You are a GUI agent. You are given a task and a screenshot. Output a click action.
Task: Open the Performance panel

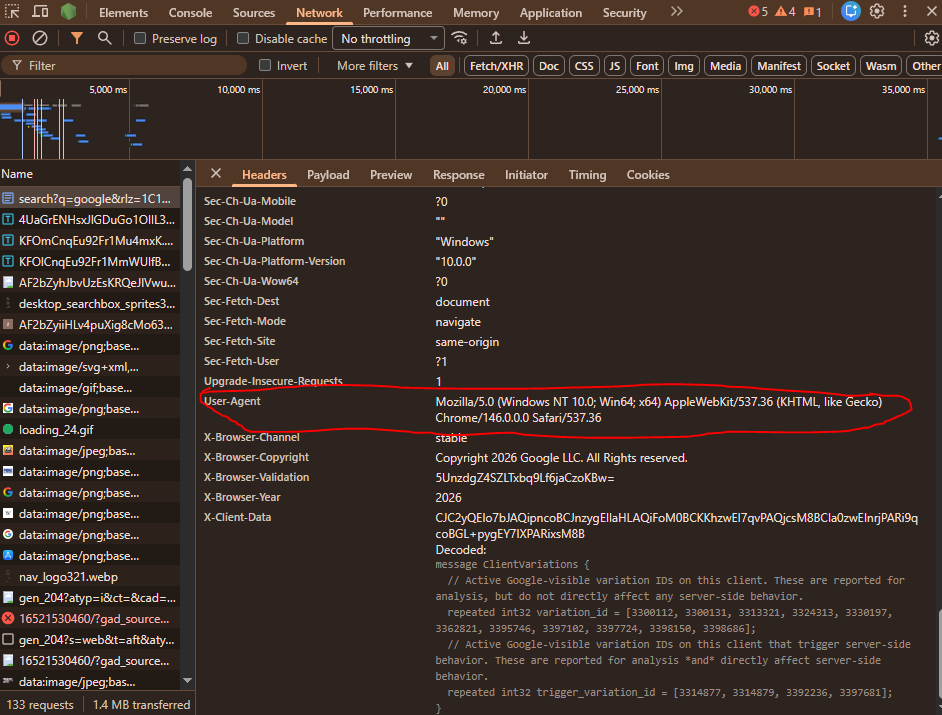pyautogui.click(x=397, y=13)
